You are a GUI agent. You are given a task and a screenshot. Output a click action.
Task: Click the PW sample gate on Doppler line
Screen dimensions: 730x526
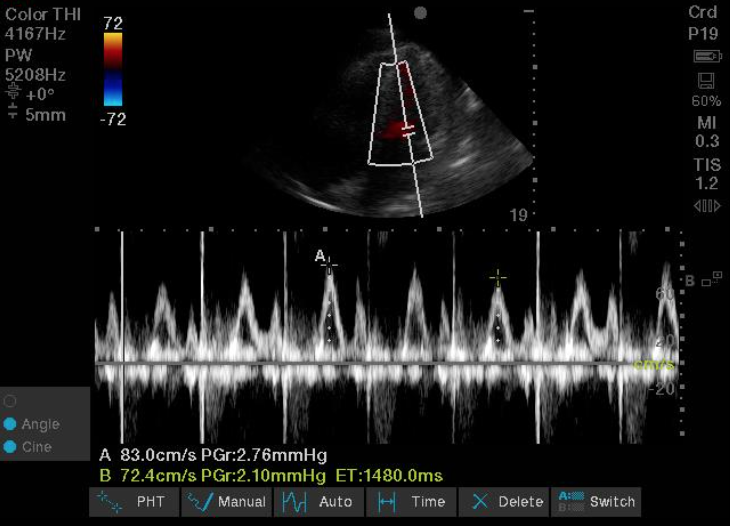coord(408,131)
